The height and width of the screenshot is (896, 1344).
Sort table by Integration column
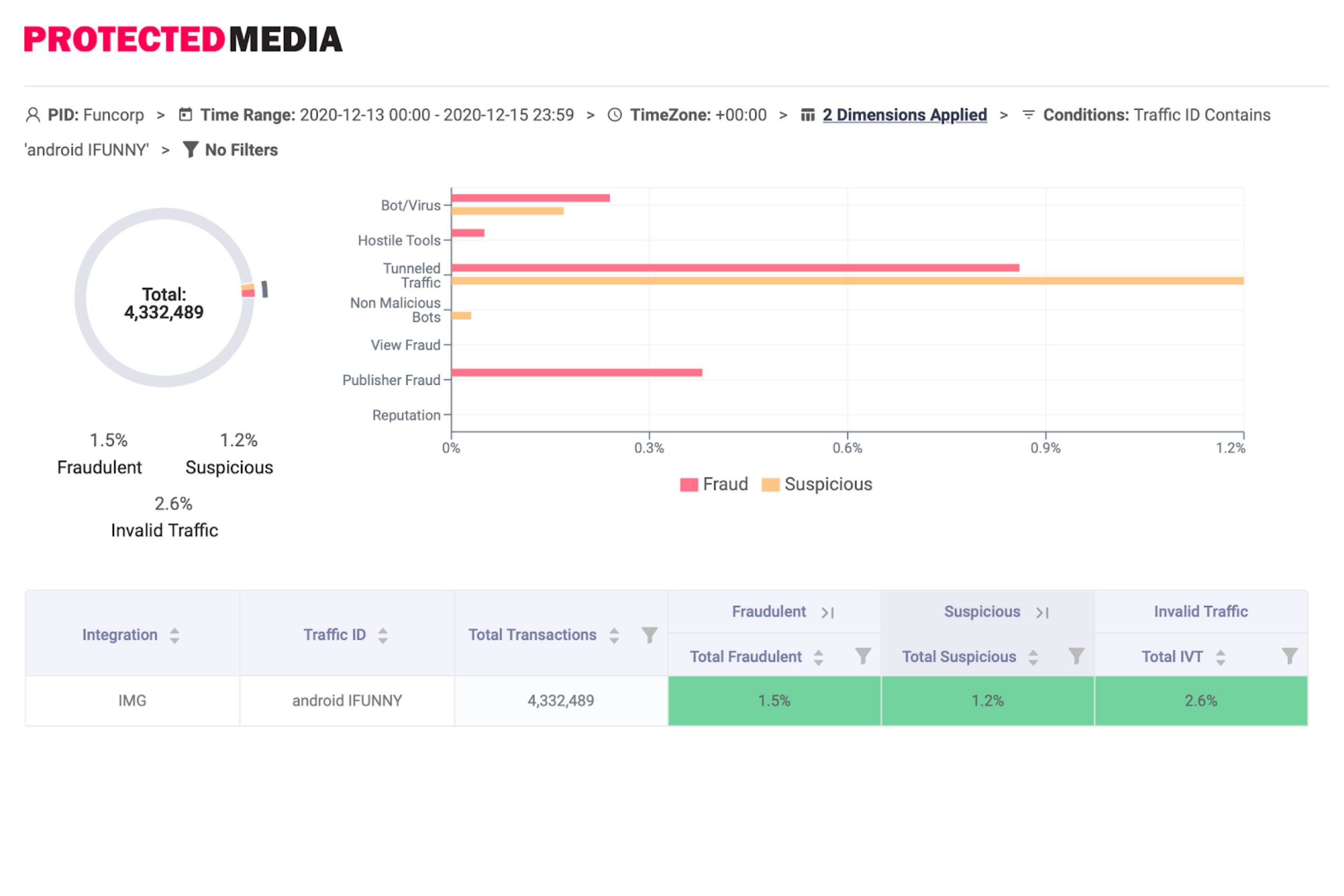click(x=175, y=635)
